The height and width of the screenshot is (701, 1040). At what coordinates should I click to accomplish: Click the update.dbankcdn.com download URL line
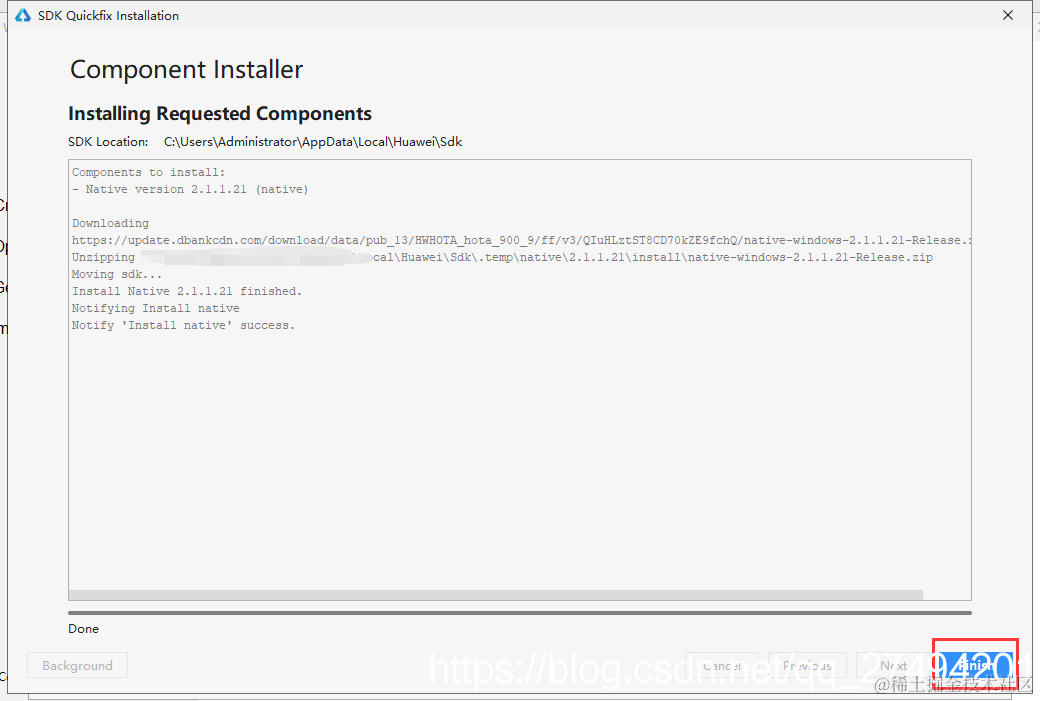pos(521,240)
